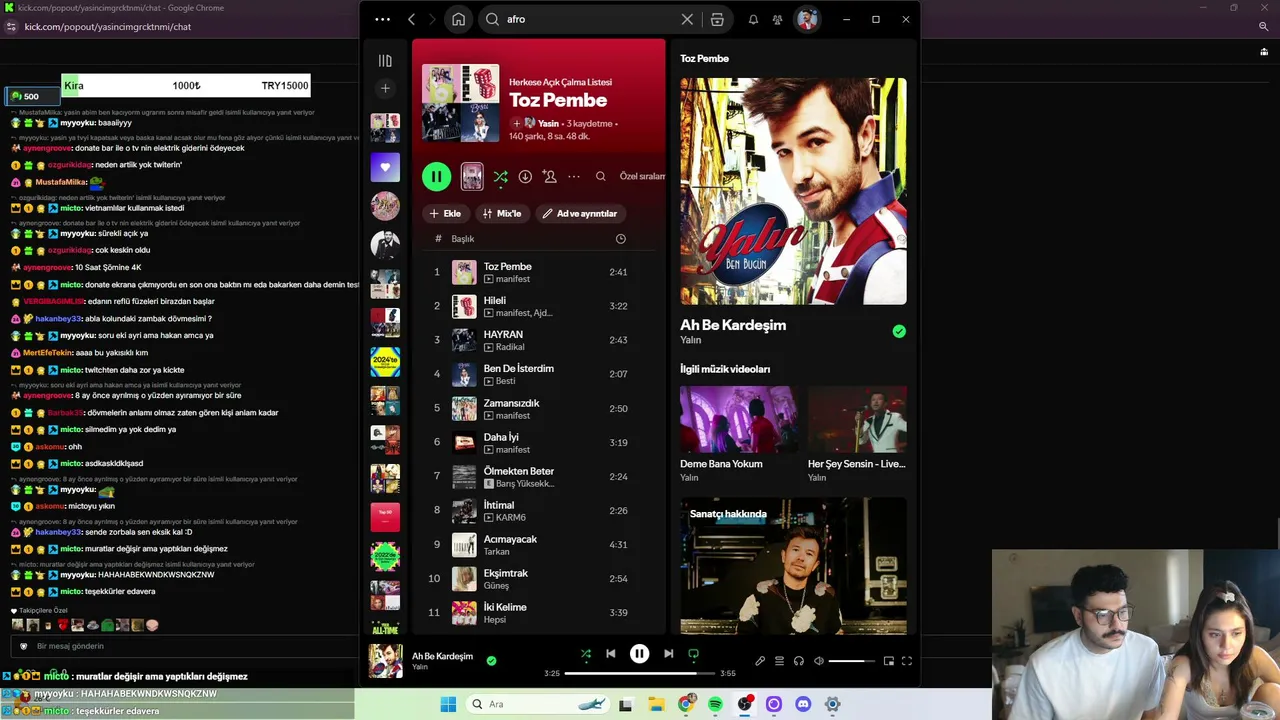The image size is (1280, 720).
Task: Select the track İki Kelime
Action: 538,612
